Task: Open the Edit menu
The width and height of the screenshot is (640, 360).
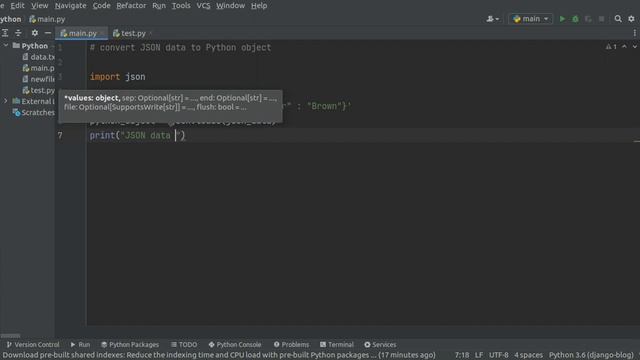Action: [17, 6]
